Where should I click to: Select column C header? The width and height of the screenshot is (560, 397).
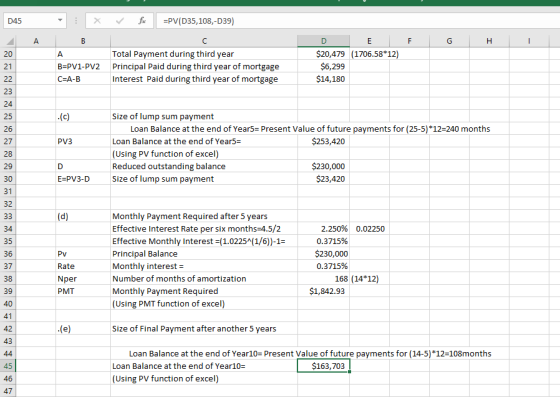[204, 41]
